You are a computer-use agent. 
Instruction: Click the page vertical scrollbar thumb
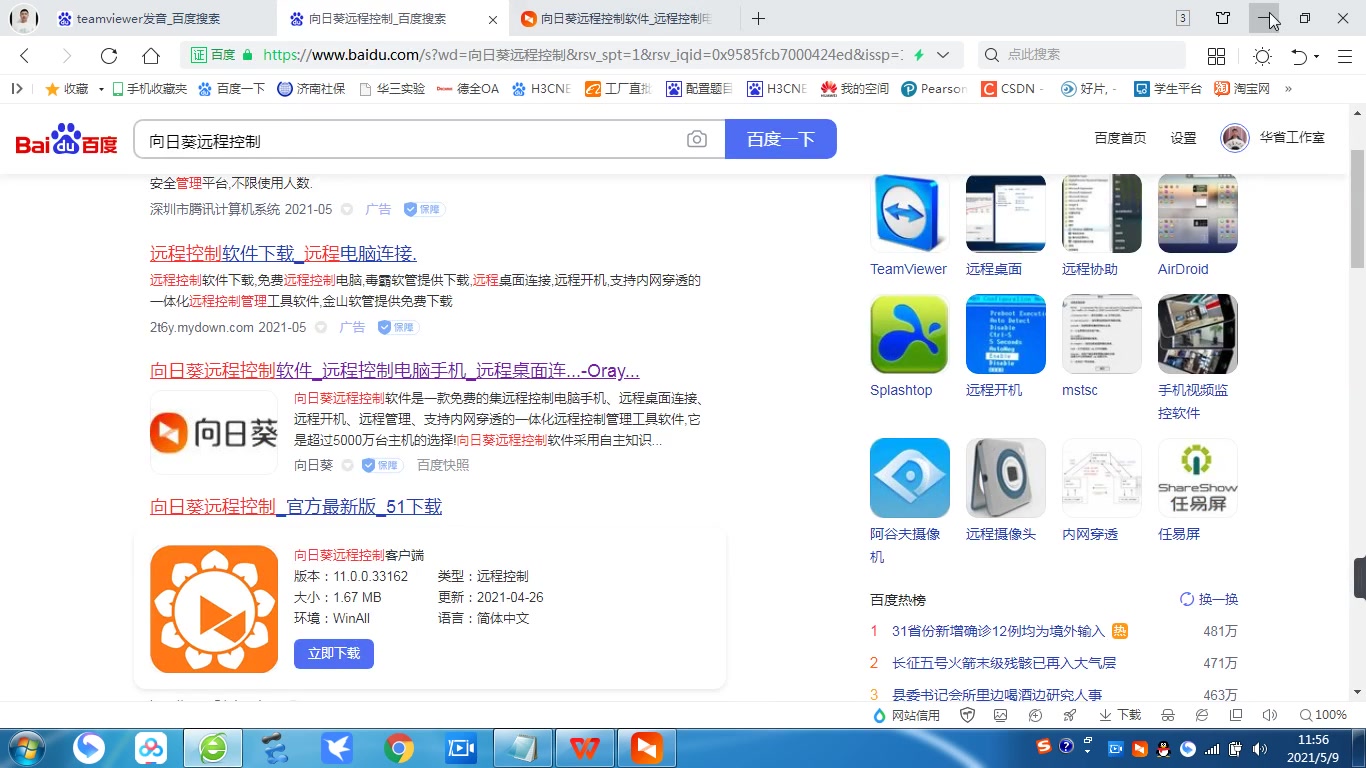click(1357, 208)
